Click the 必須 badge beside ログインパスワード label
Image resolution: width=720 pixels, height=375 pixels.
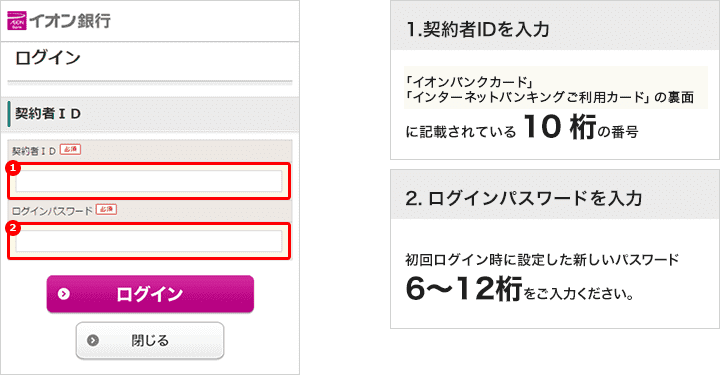(107, 209)
